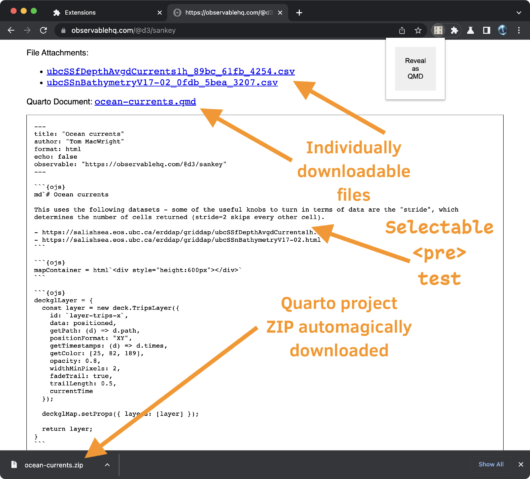Click the address bar URL field
The width and height of the screenshot is (530, 479).
pyautogui.click(x=225, y=31)
